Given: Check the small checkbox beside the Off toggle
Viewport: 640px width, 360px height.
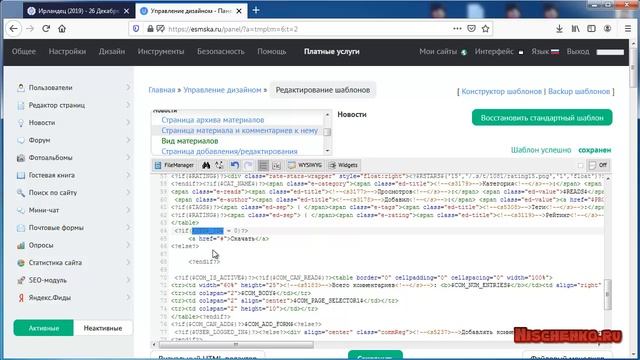Looking at the screenshot, I should tap(580, 165).
